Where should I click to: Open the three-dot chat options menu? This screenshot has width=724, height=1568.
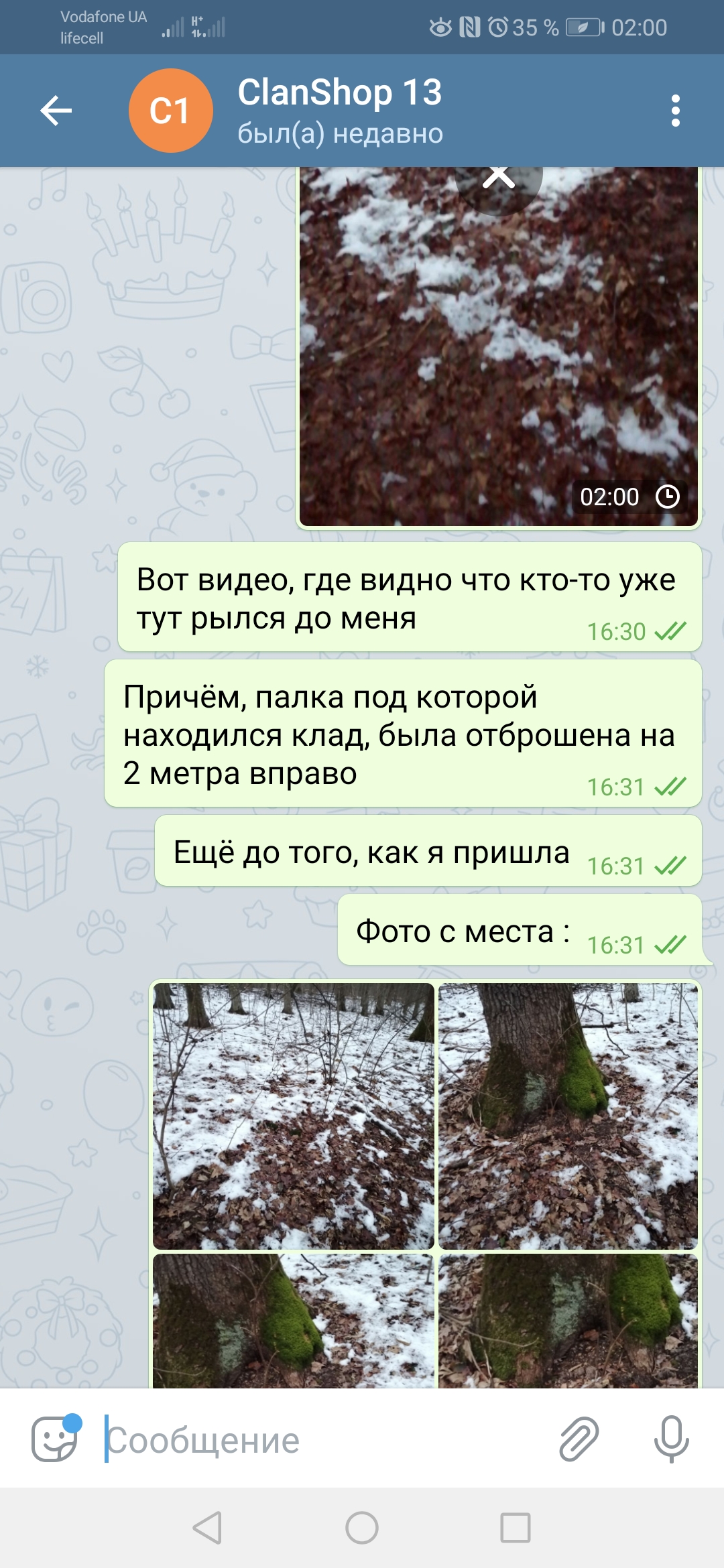tap(675, 111)
